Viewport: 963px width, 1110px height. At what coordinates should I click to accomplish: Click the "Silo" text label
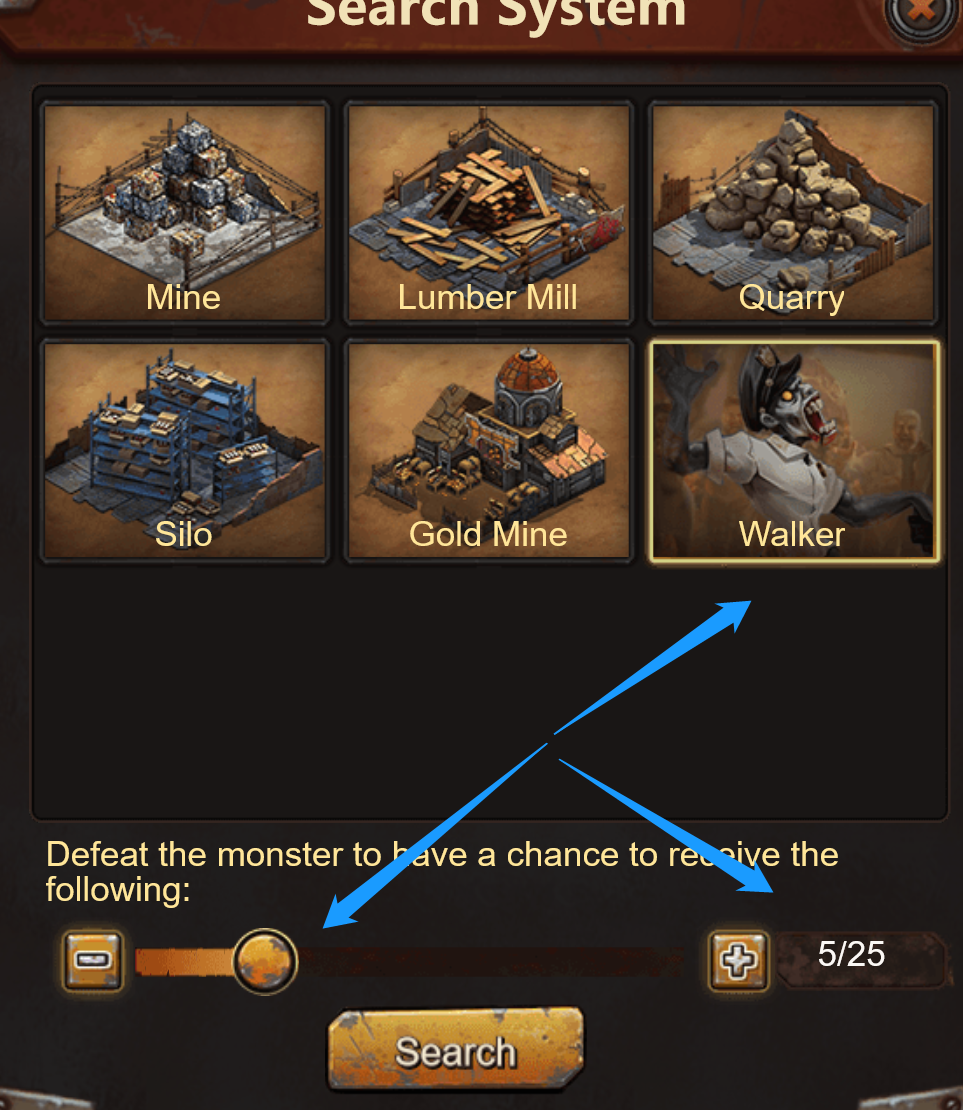point(183,534)
